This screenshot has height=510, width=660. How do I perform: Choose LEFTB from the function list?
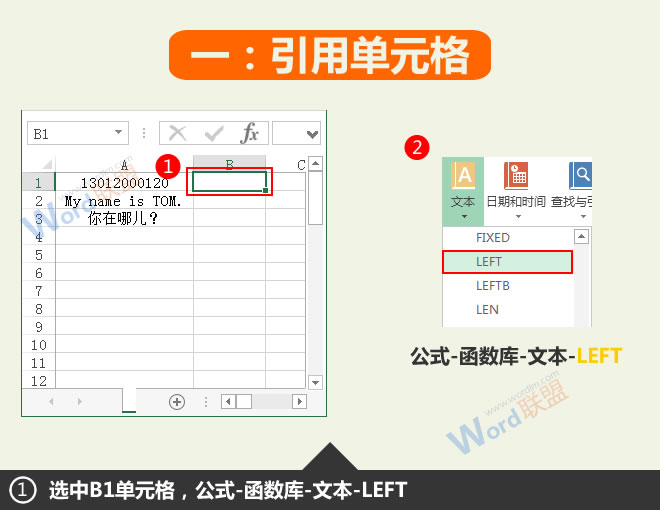coord(508,286)
